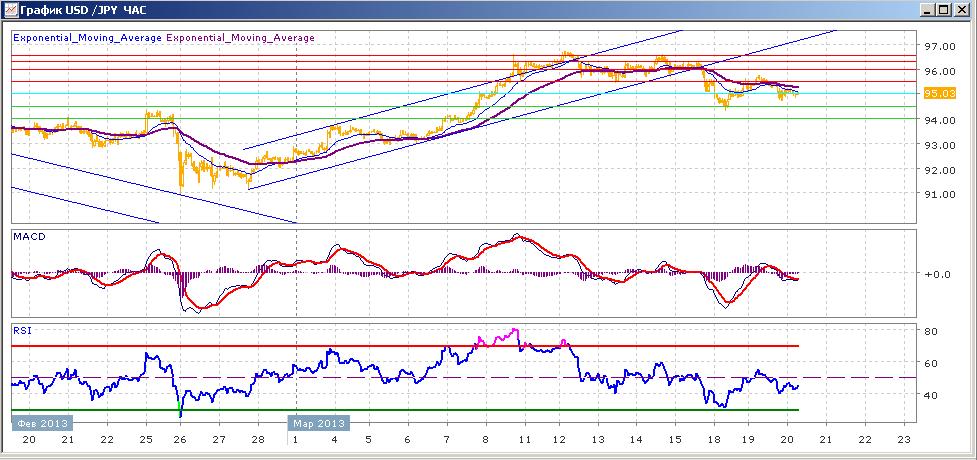The width and height of the screenshot is (977, 460).
Task: Select the Мар 2013 month marker
Action: 318,424
